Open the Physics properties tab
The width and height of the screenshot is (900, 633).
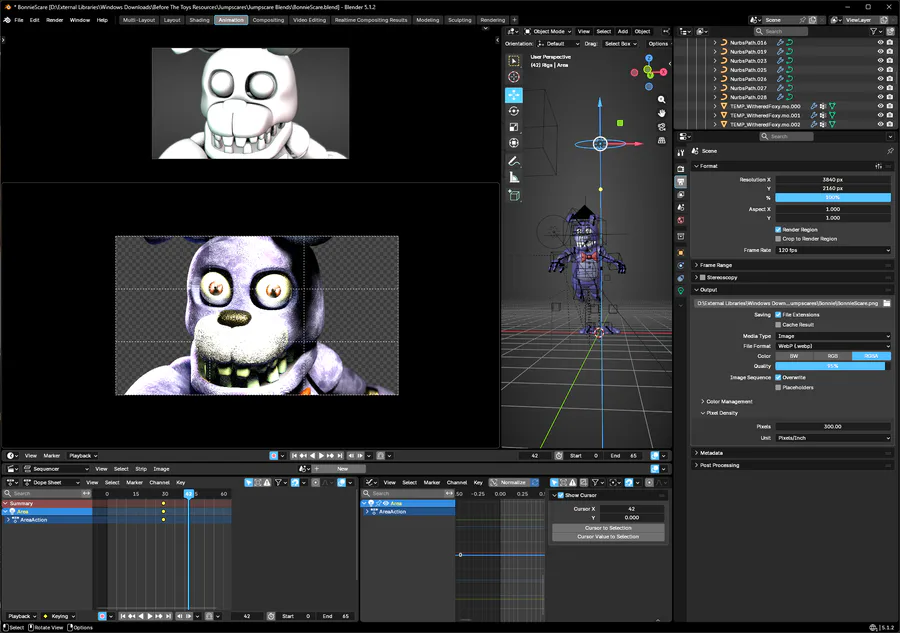point(681,265)
